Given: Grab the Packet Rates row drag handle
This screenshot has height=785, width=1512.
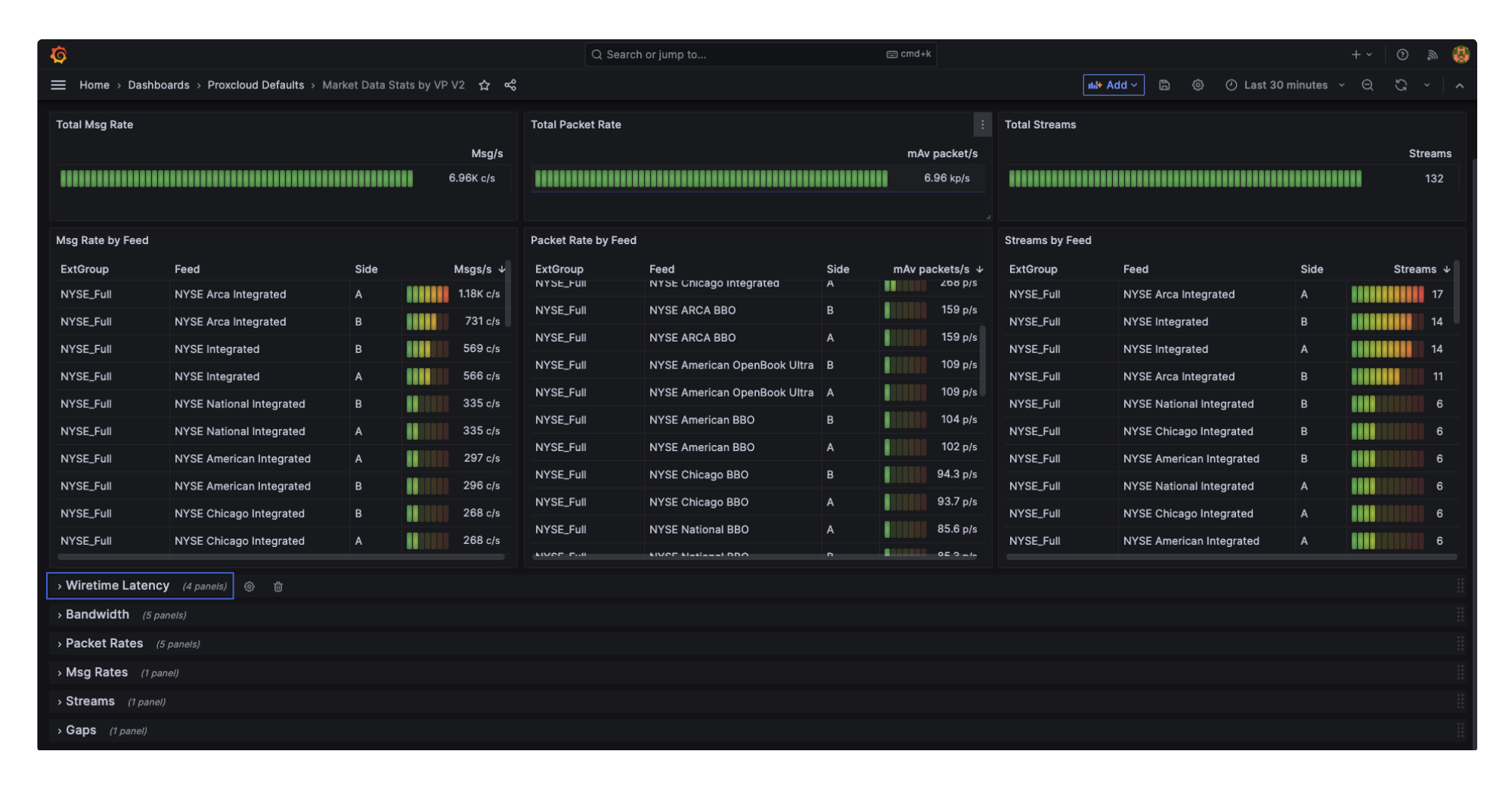Looking at the screenshot, I should tap(1460, 643).
